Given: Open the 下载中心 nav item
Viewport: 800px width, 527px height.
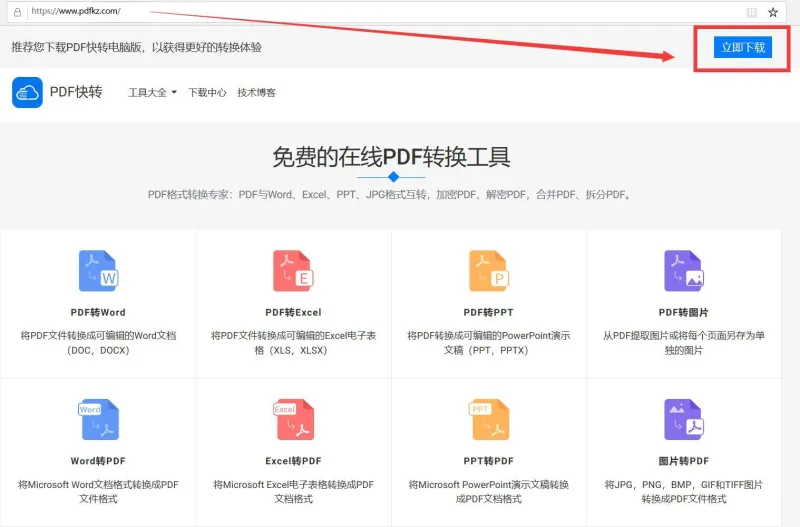Looking at the screenshot, I should pyautogui.click(x=207, y=93).
